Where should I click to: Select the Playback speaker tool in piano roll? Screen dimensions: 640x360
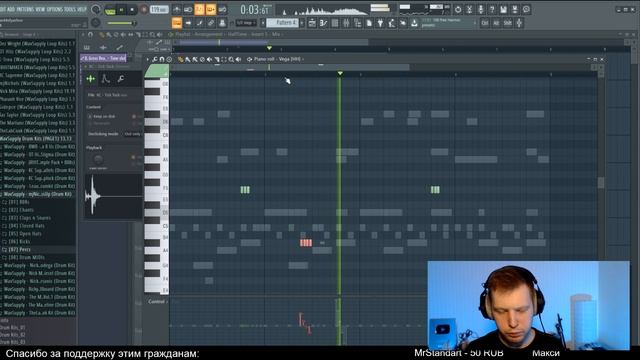point(238,60)
